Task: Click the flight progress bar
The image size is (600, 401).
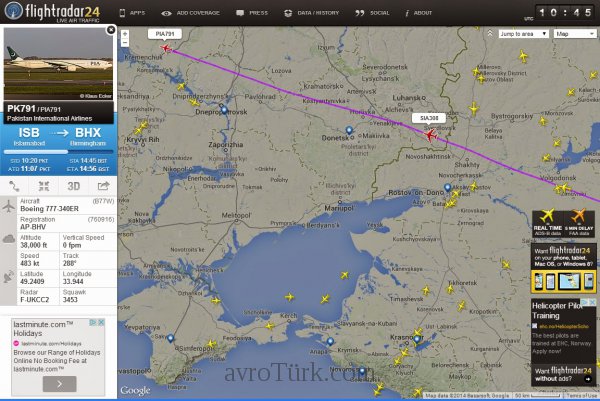Action: (x=58, y=152)
